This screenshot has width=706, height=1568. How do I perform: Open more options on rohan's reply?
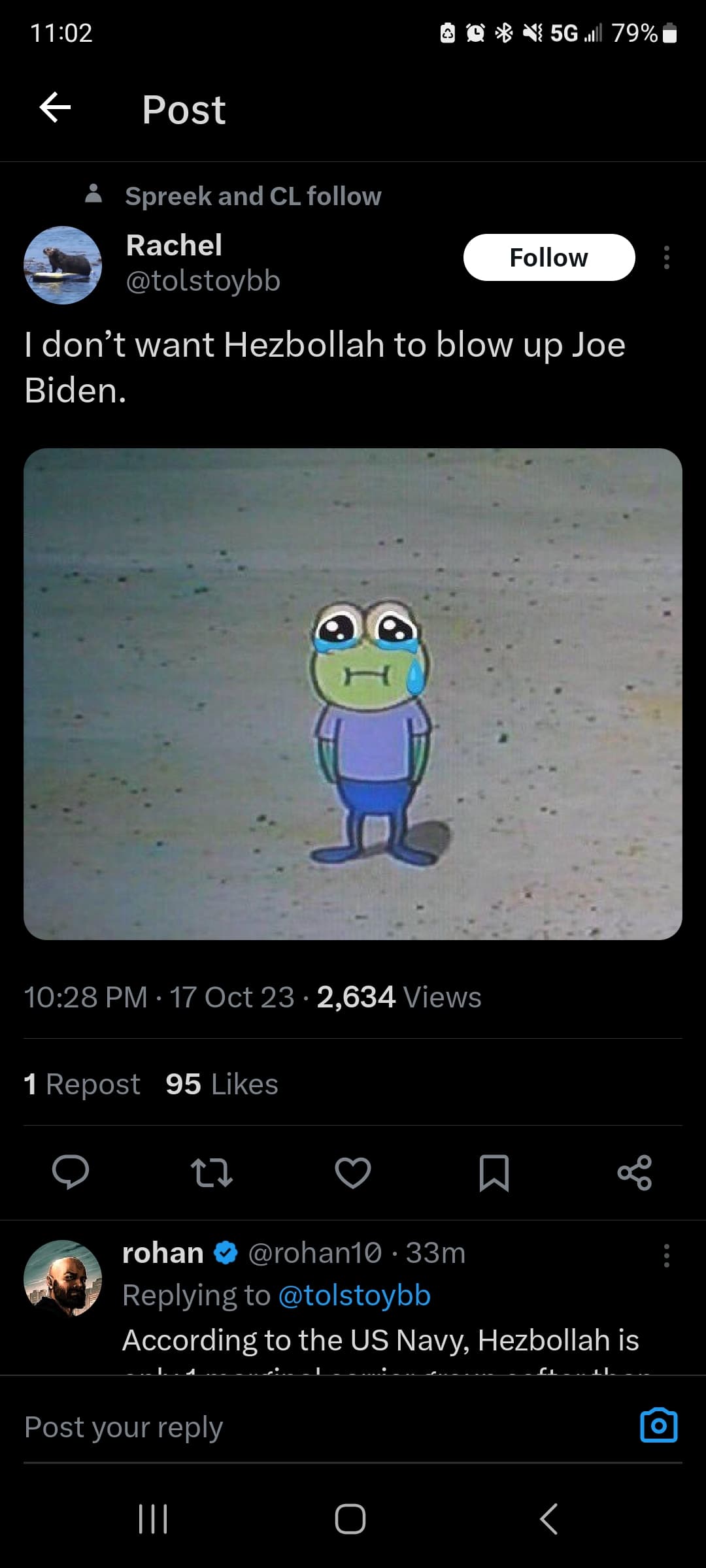pyautogui.click(x=666, y=1255)
